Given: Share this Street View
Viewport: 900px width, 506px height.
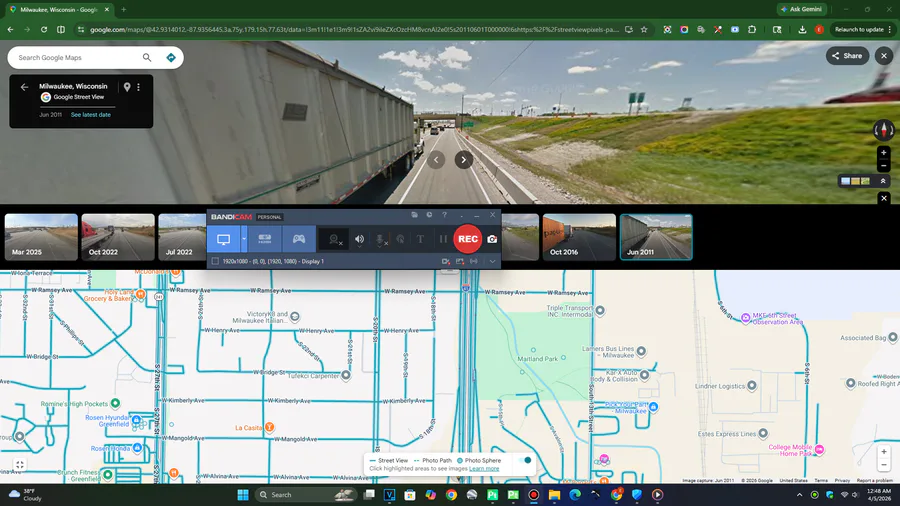Looking at the screenshot, I should click(x=847, y=56).
